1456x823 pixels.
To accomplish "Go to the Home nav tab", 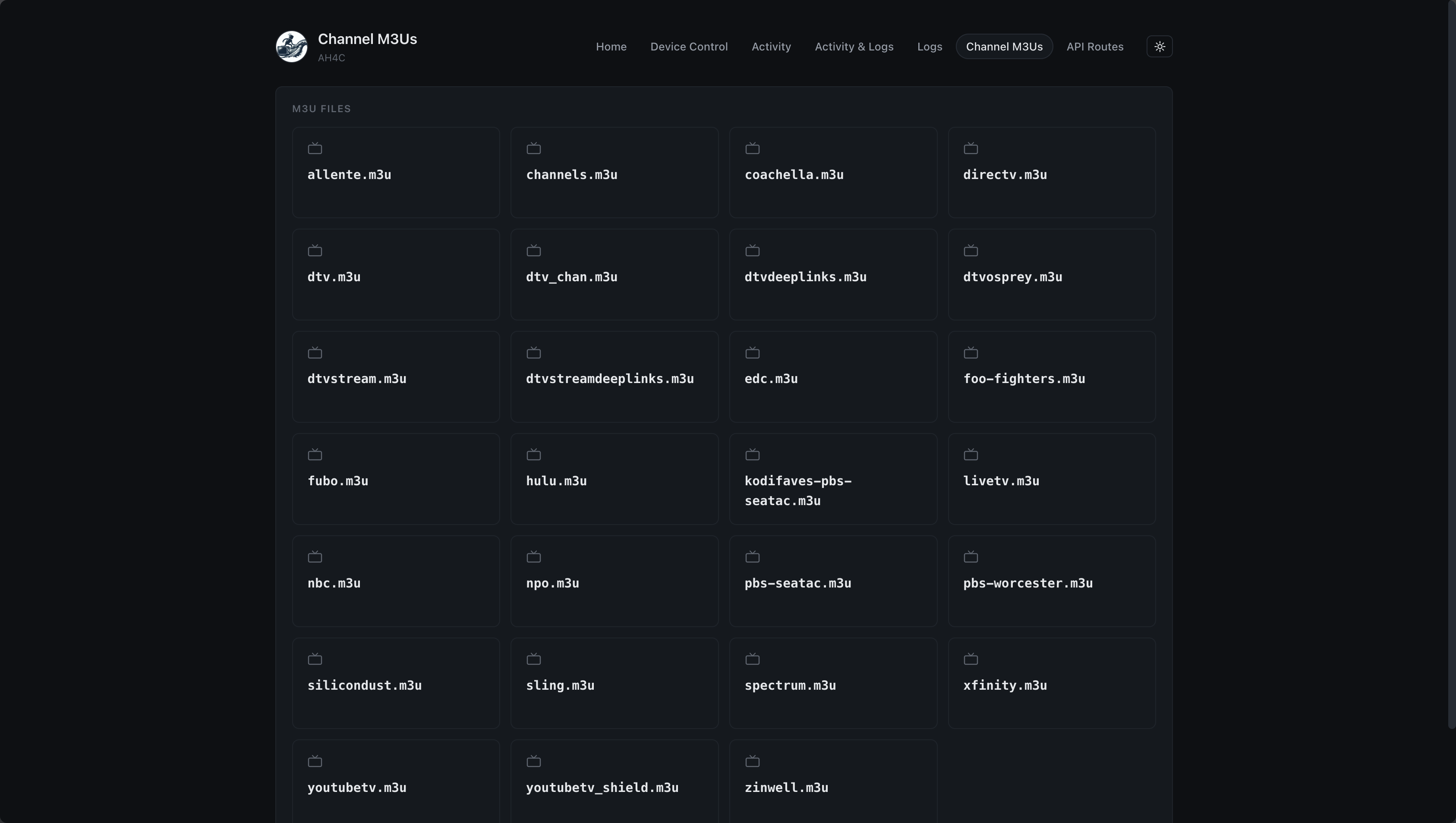I will click(611, 46).
